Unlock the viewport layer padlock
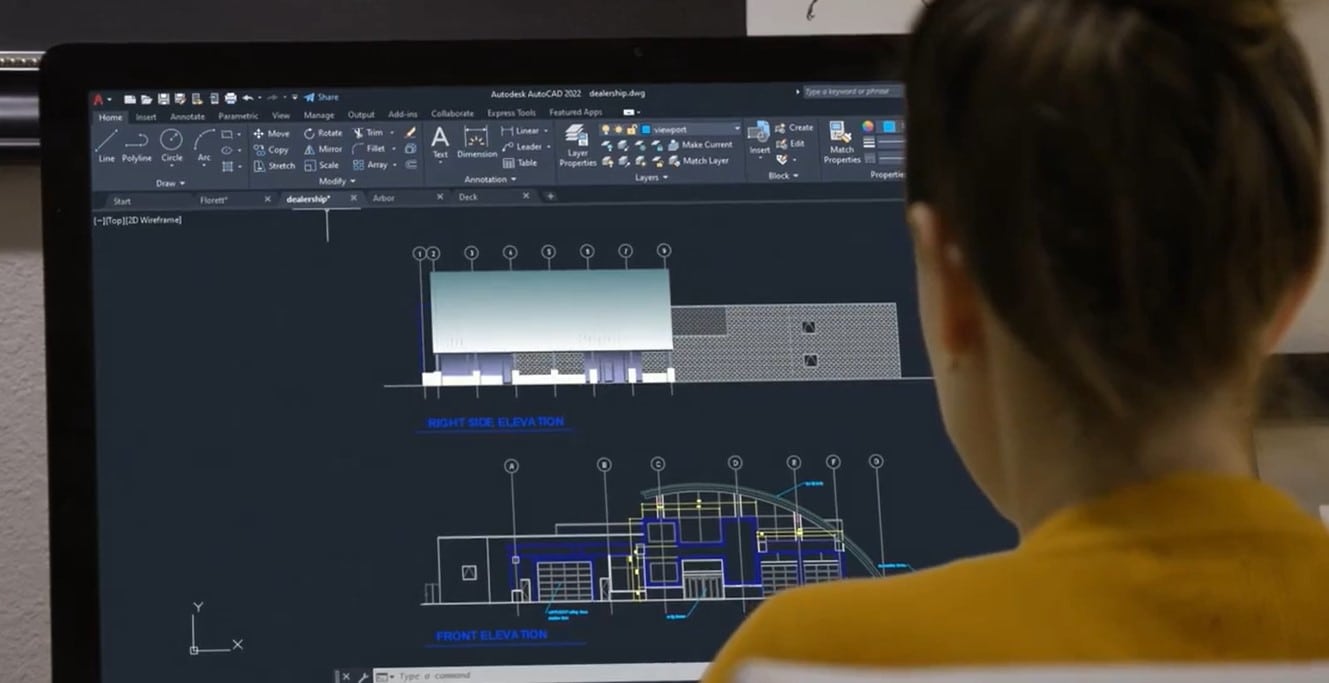The height and width of the screenshot is (683, 1329). [x=631, y=128]
